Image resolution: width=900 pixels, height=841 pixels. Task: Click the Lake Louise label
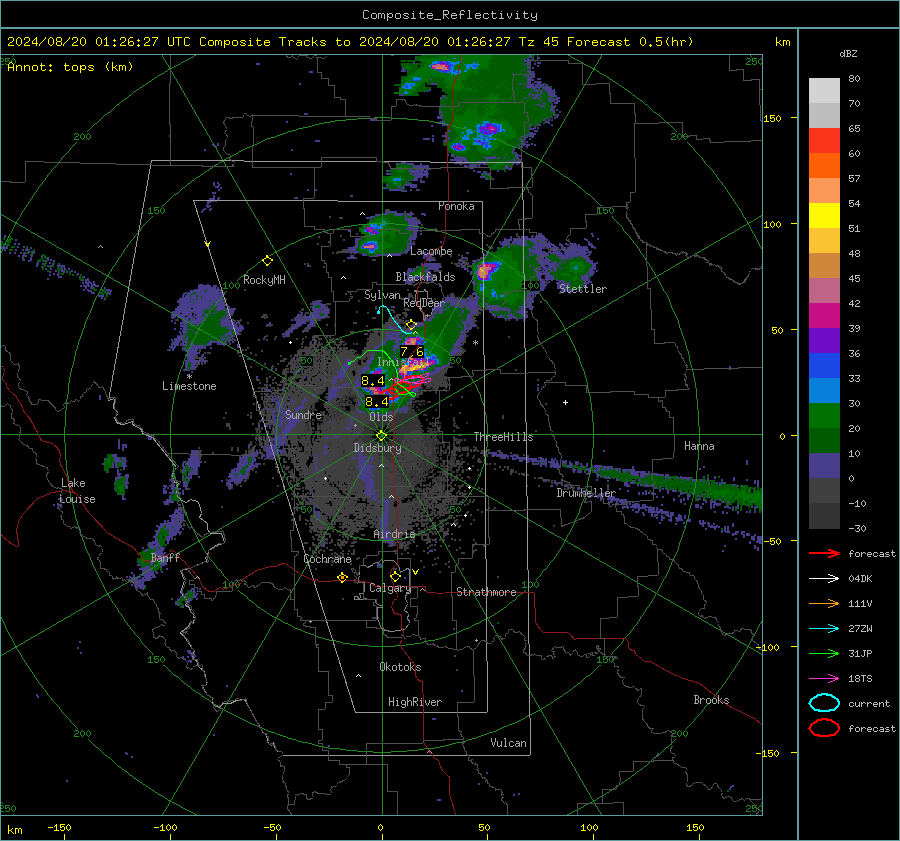pos(77,491)
